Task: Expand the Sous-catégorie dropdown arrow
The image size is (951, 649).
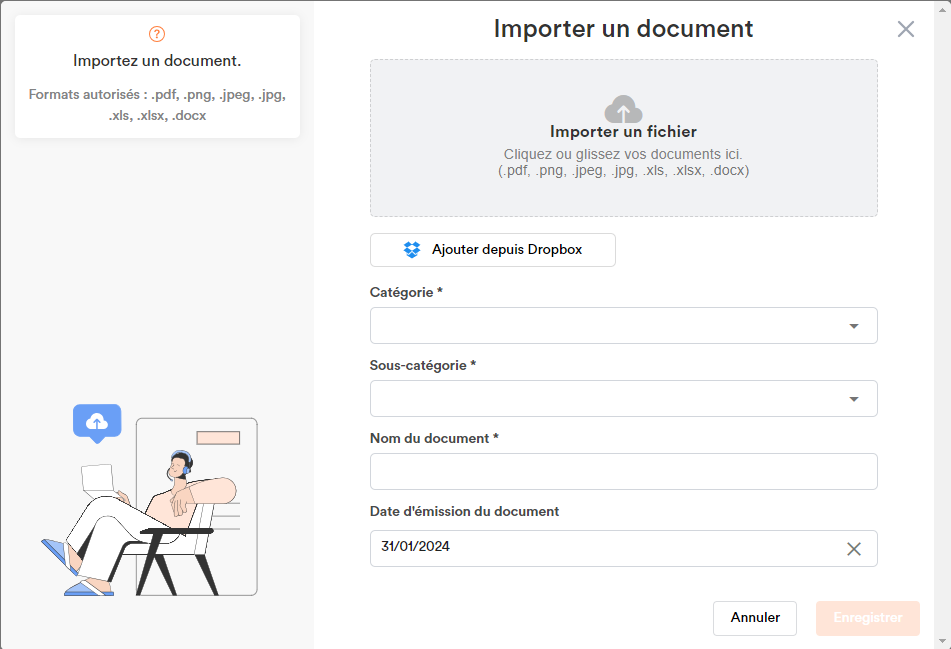Action: (853, 399)
